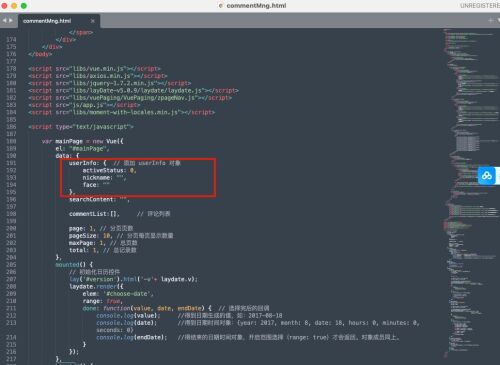Click line number 205 in gutter

tap(11, 265)
